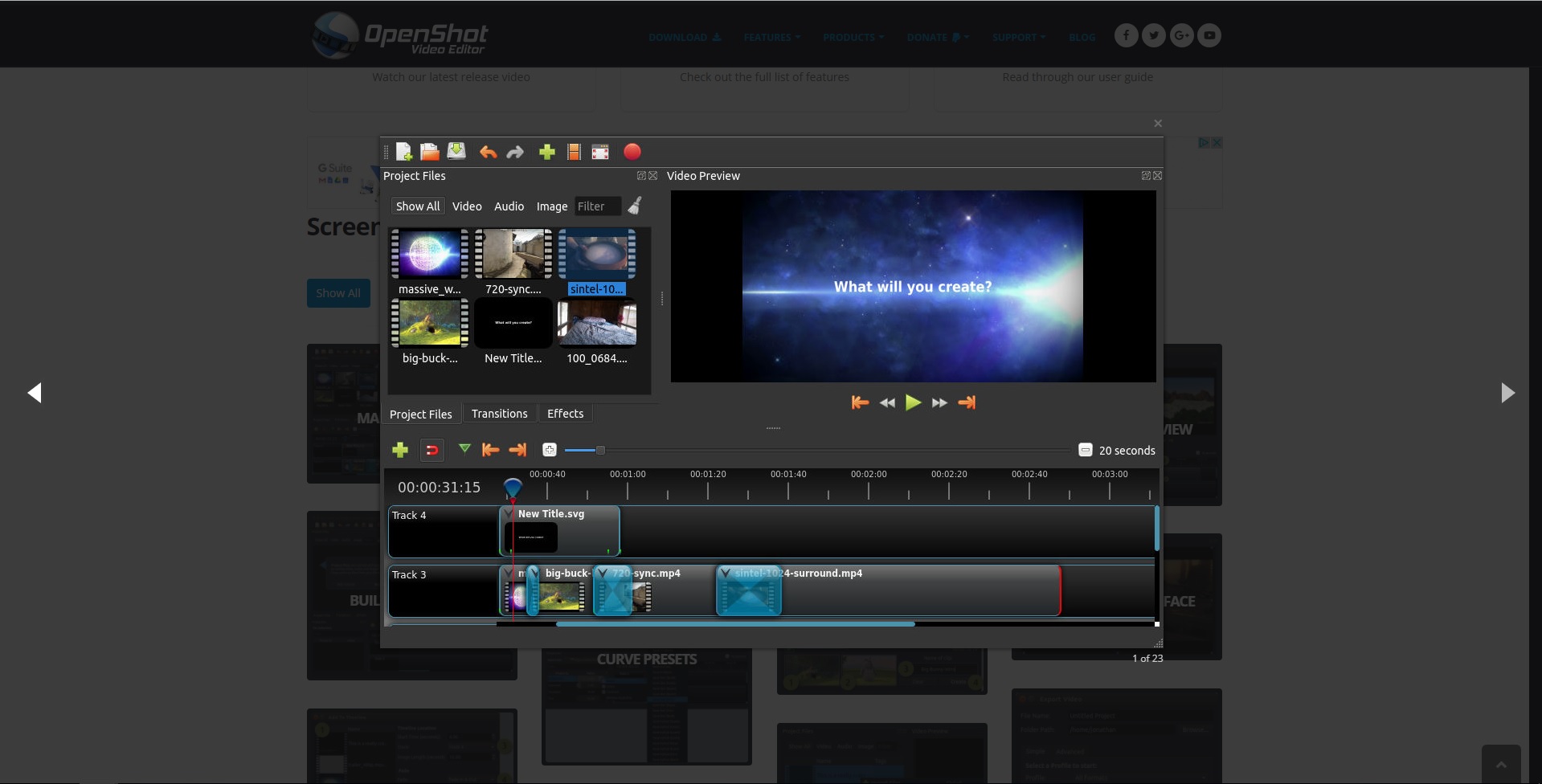This screenshot has height=784, width=1542.
Task: Open the 720-sync.mp4 clip menu arrow
Action: [x=603, y=573]
